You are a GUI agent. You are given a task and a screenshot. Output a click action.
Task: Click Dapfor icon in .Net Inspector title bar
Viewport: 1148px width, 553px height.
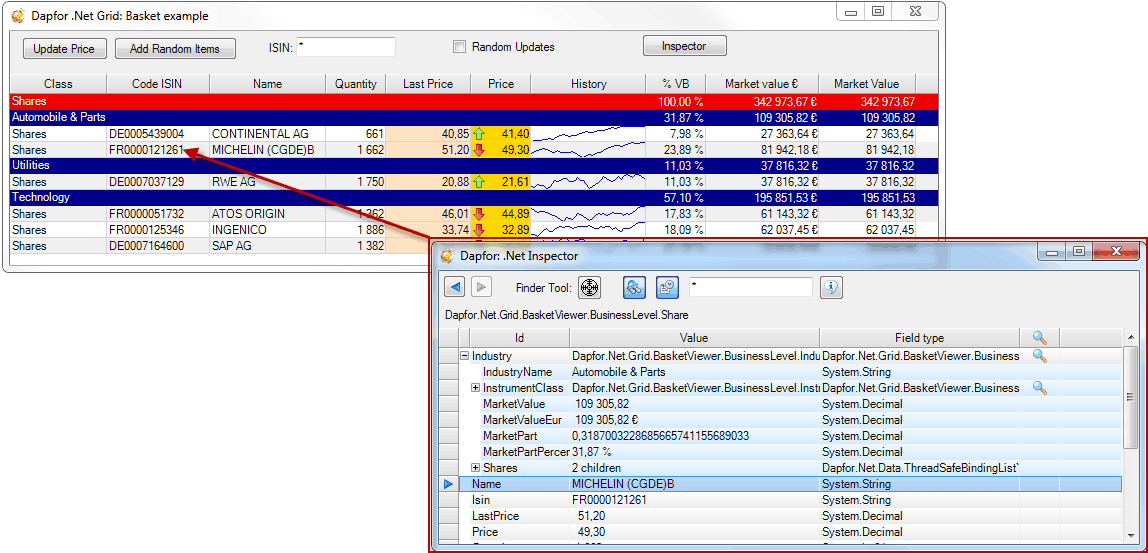(447, 256)
